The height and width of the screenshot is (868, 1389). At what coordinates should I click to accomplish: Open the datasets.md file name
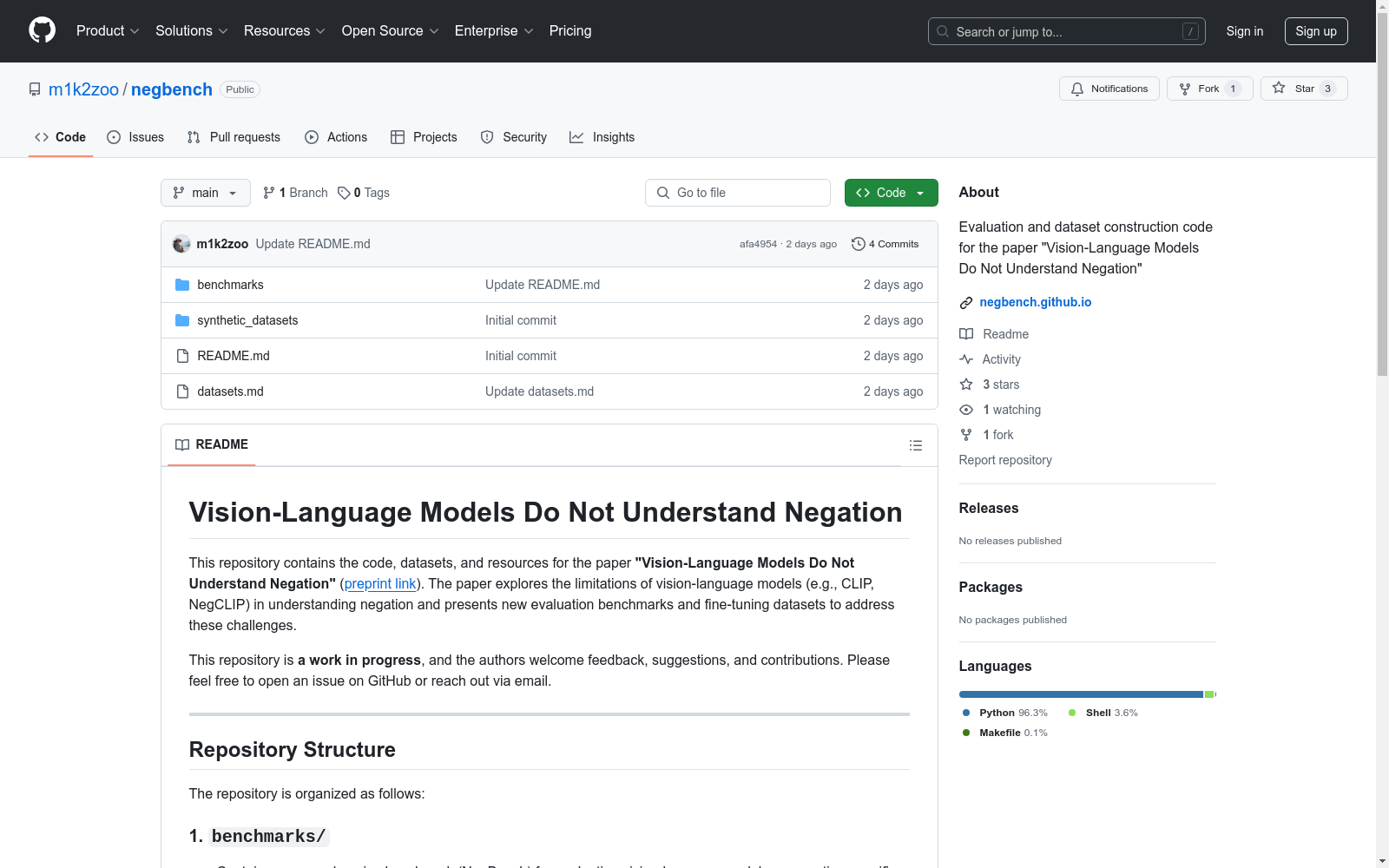pyautogui.click(x=230, y=391)
